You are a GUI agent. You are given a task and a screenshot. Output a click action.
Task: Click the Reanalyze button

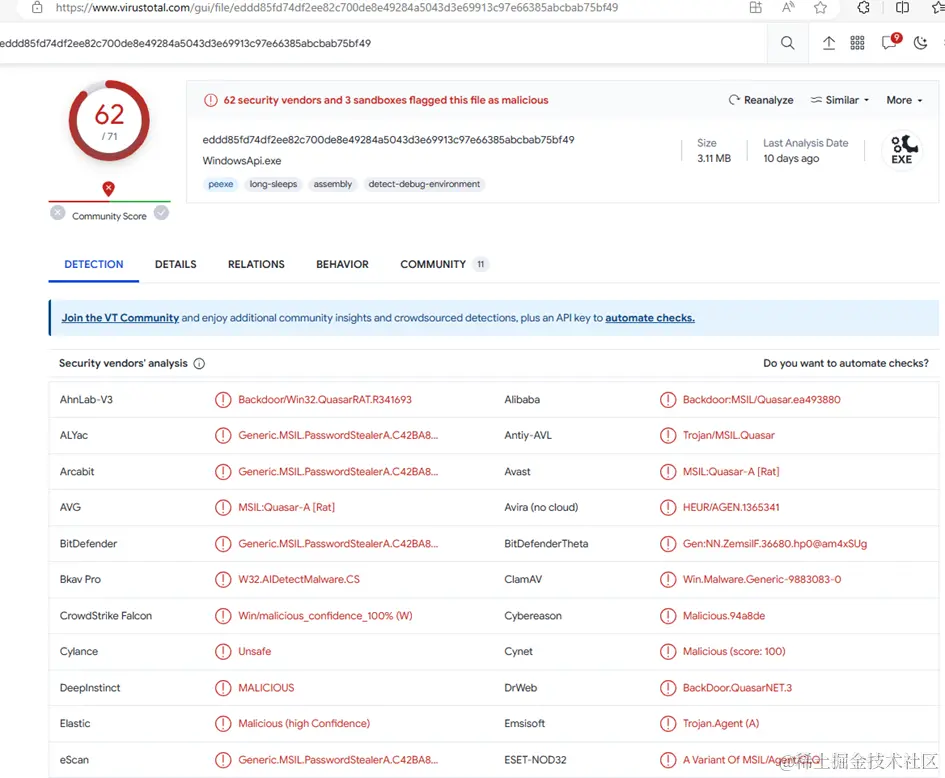[761, 100]
